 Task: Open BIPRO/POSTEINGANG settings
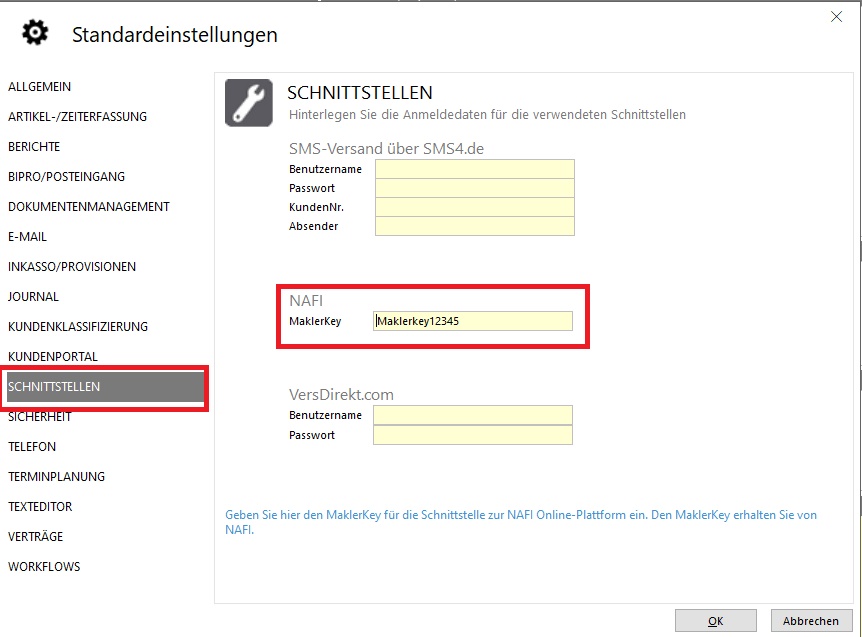pyautogui.click(x=66, y=177)
